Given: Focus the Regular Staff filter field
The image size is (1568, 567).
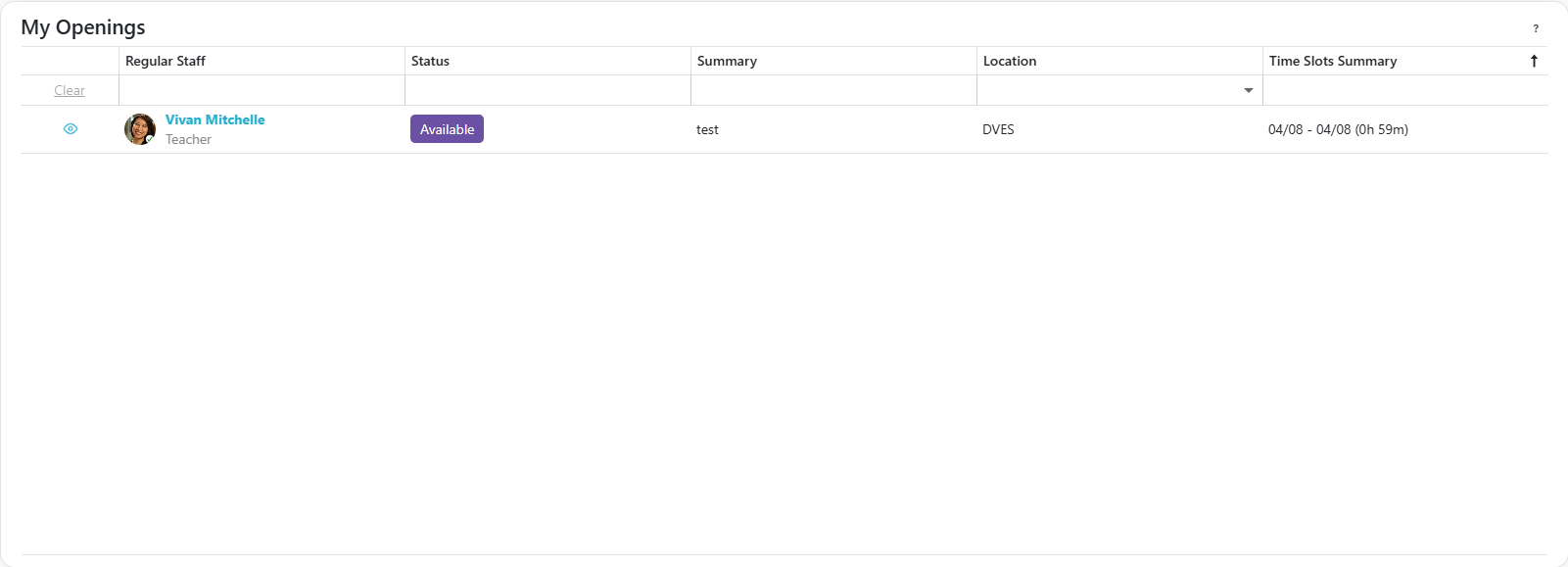Looking at the screenshot, I should (x=261, y=91).
